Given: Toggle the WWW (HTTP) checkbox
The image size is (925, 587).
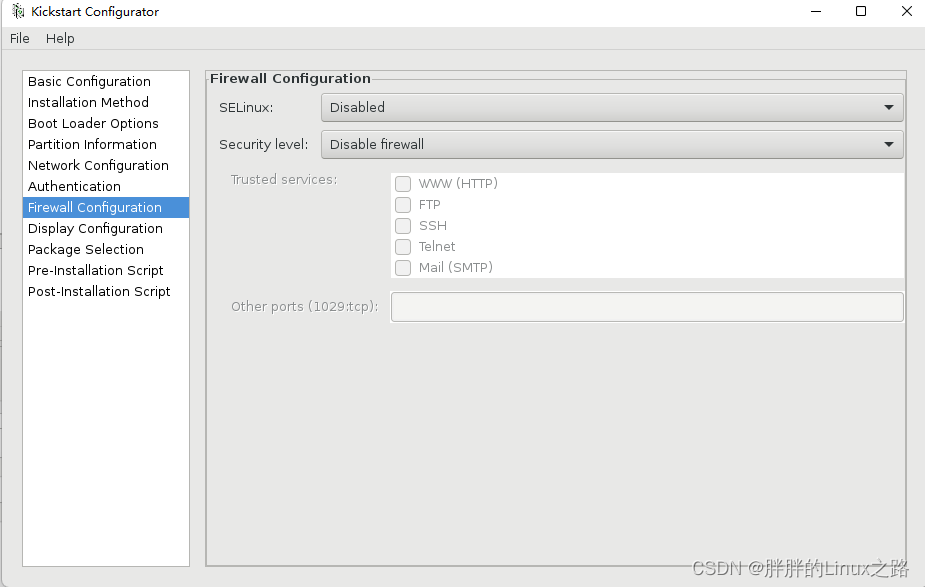Looking at the screenshot, I should pyautogui.click(x=403, y=184).
